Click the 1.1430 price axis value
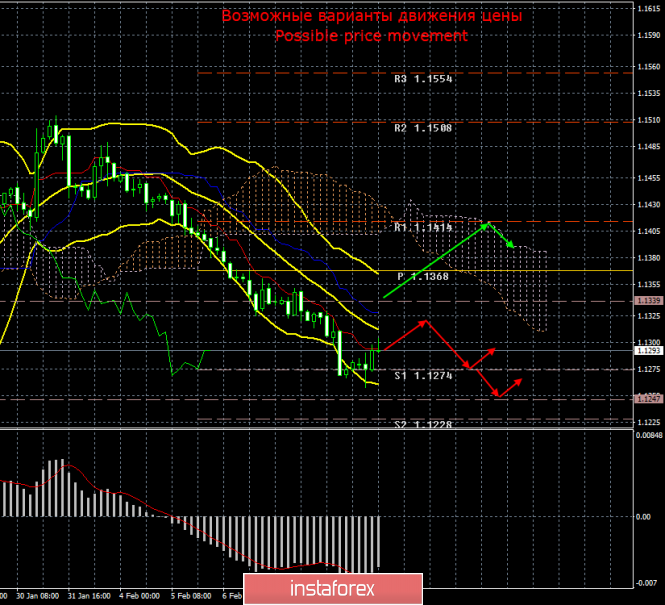The height and width of the screenshot is (605, 665). 649,205
